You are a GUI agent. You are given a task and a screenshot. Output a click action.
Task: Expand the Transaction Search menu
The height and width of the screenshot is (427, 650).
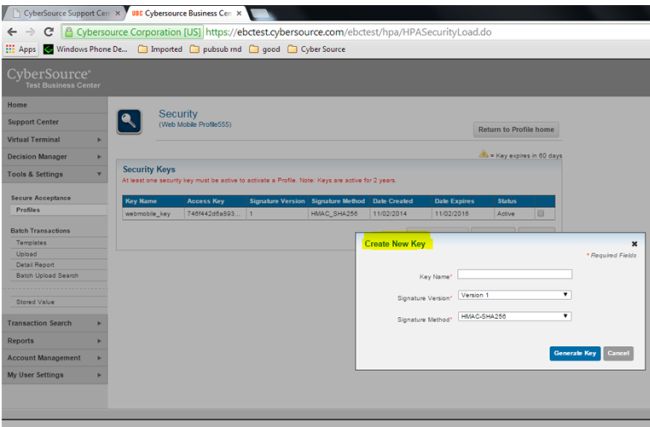54,323
